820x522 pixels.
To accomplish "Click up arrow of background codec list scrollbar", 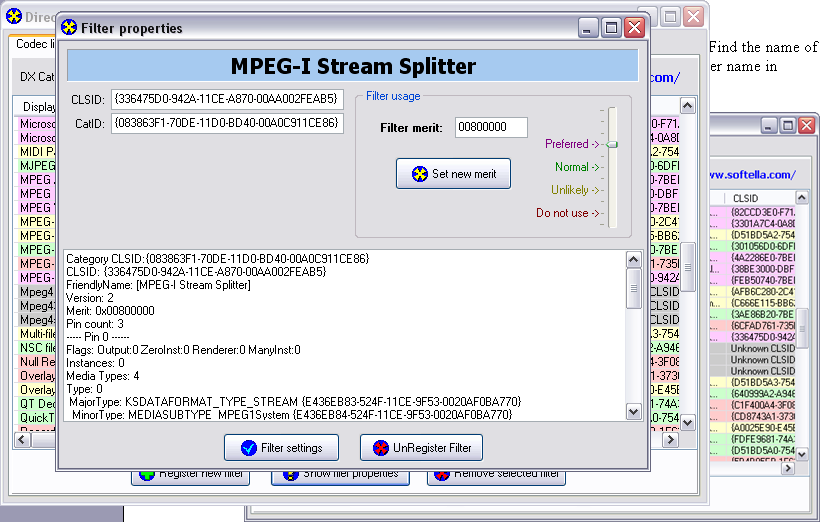I will [x=688, y=106].
